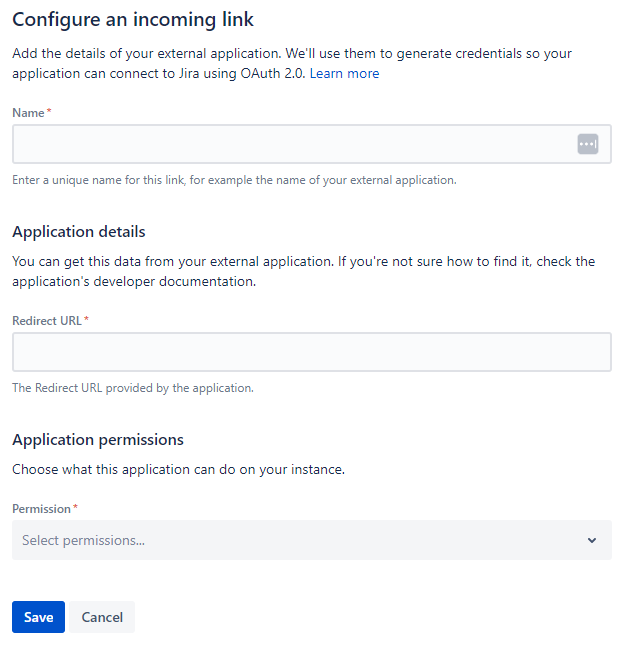Click the Permission field label
Viewport: 640px width, 667px height.
(x=41, y=509)
